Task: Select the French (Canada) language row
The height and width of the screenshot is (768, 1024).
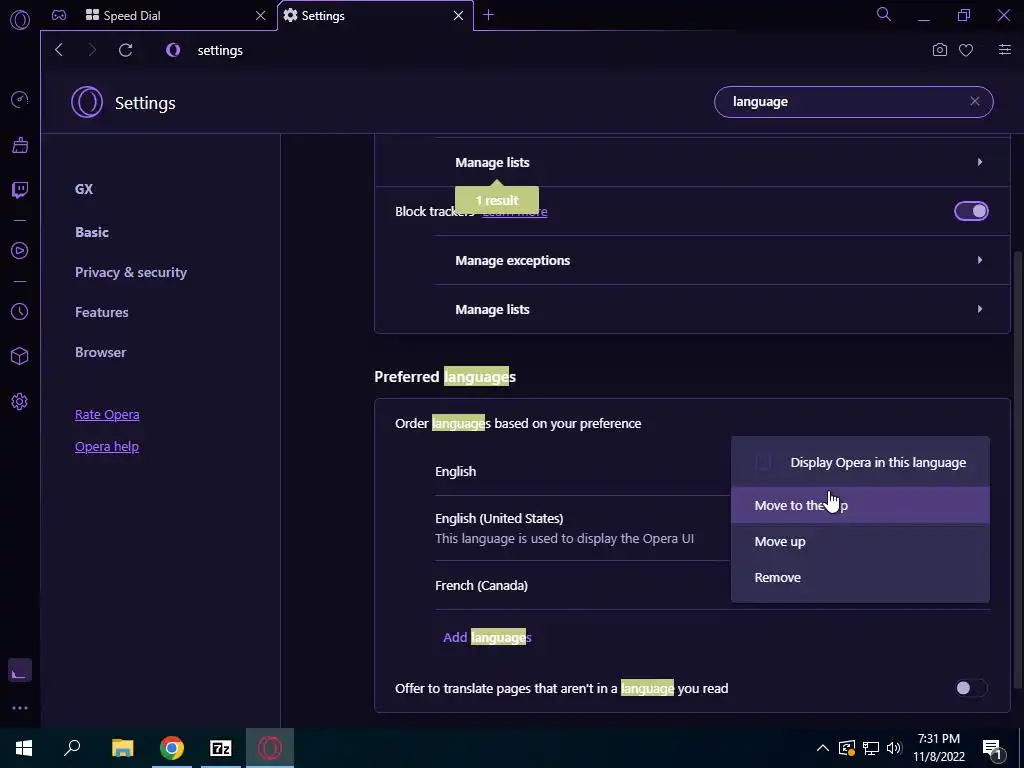Action: click(712, 585)
